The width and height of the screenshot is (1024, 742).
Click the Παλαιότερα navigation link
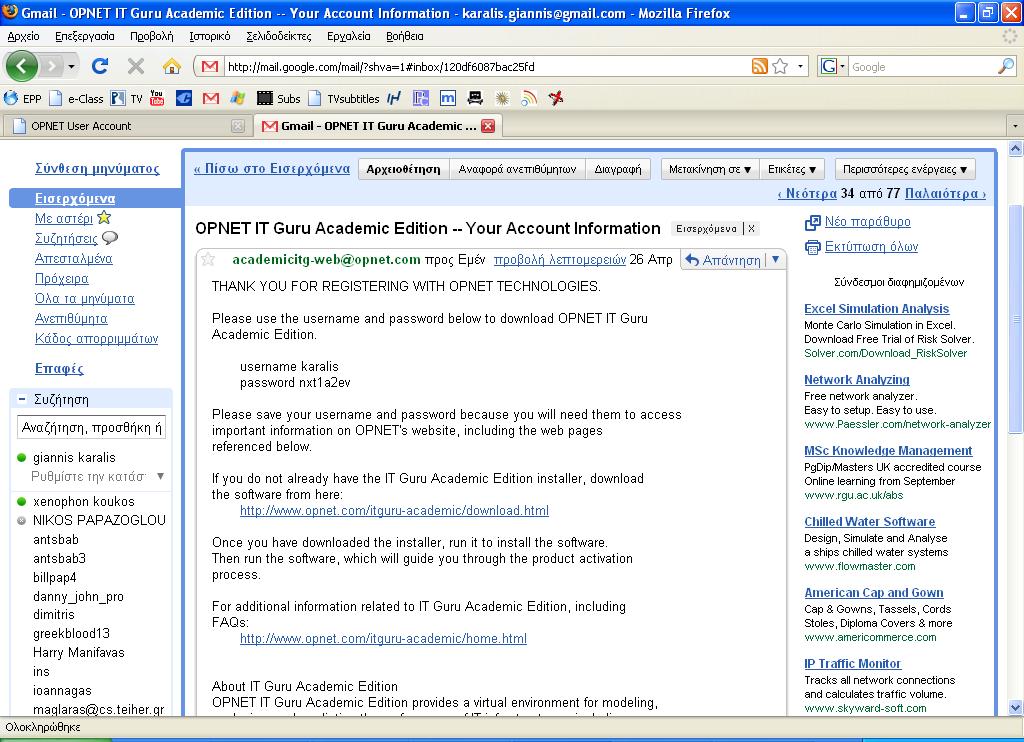coord(945,193)
